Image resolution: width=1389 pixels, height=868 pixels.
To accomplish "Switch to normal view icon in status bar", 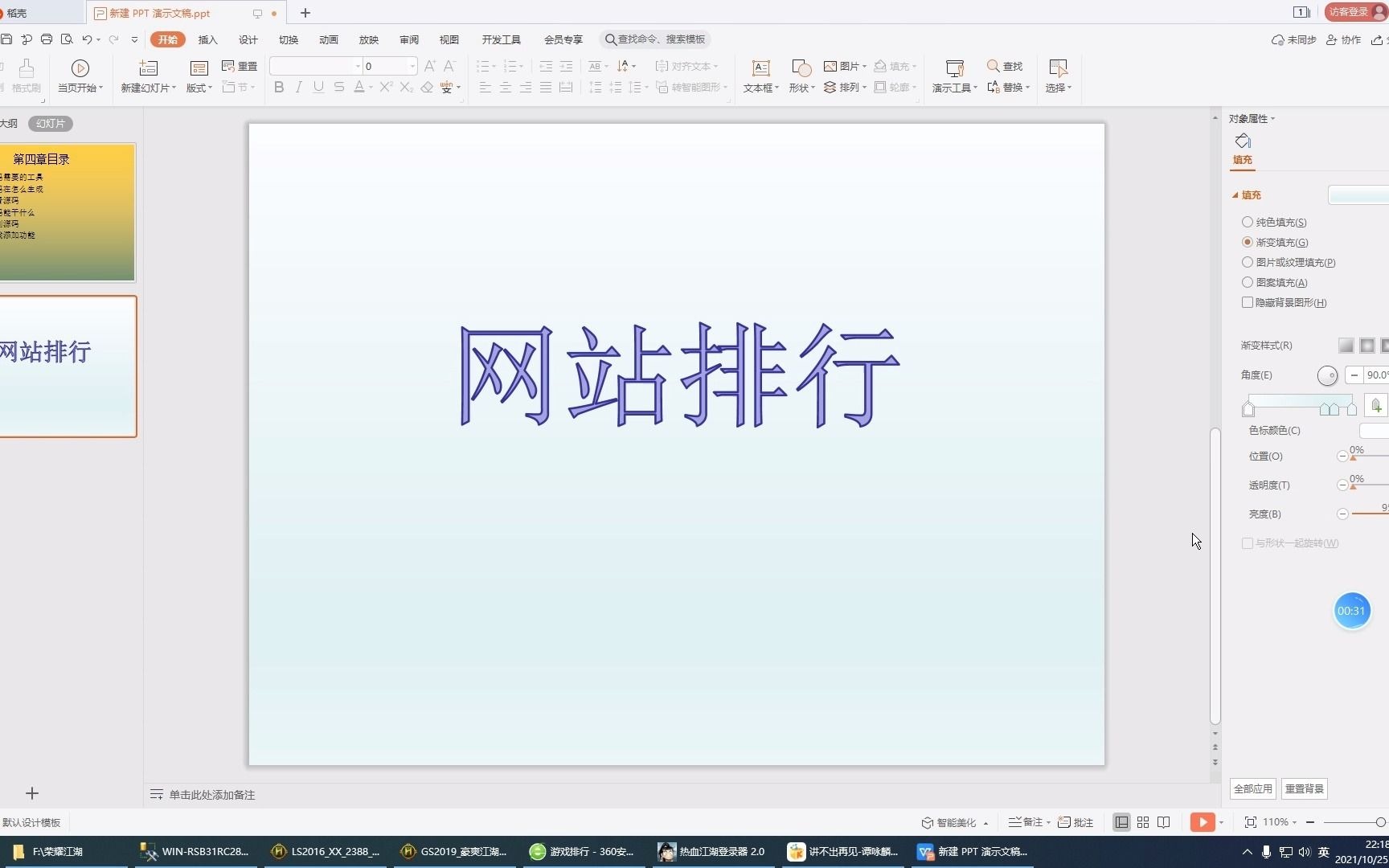I will pos(1121,822).
